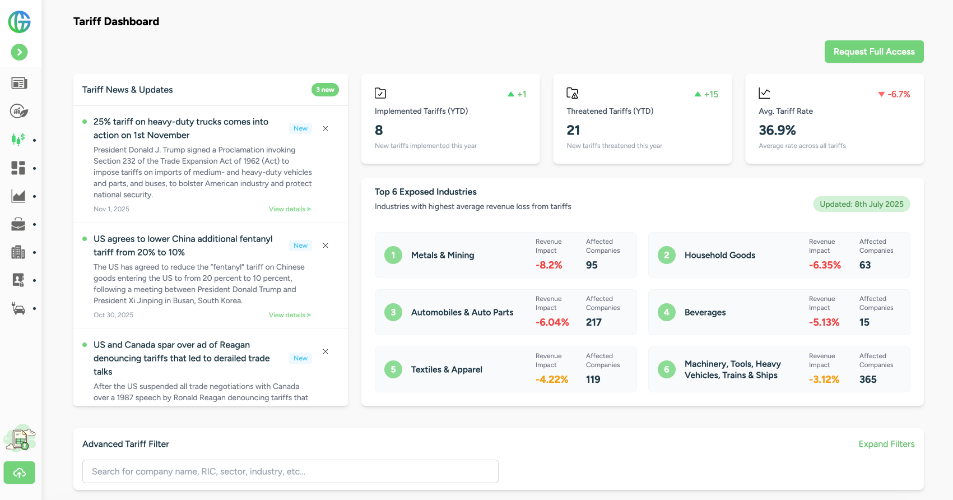This screenshot has height=500, width=953.
Task: Click the average tariff rate value 36.9%
Action: click(x=777, y=130)
